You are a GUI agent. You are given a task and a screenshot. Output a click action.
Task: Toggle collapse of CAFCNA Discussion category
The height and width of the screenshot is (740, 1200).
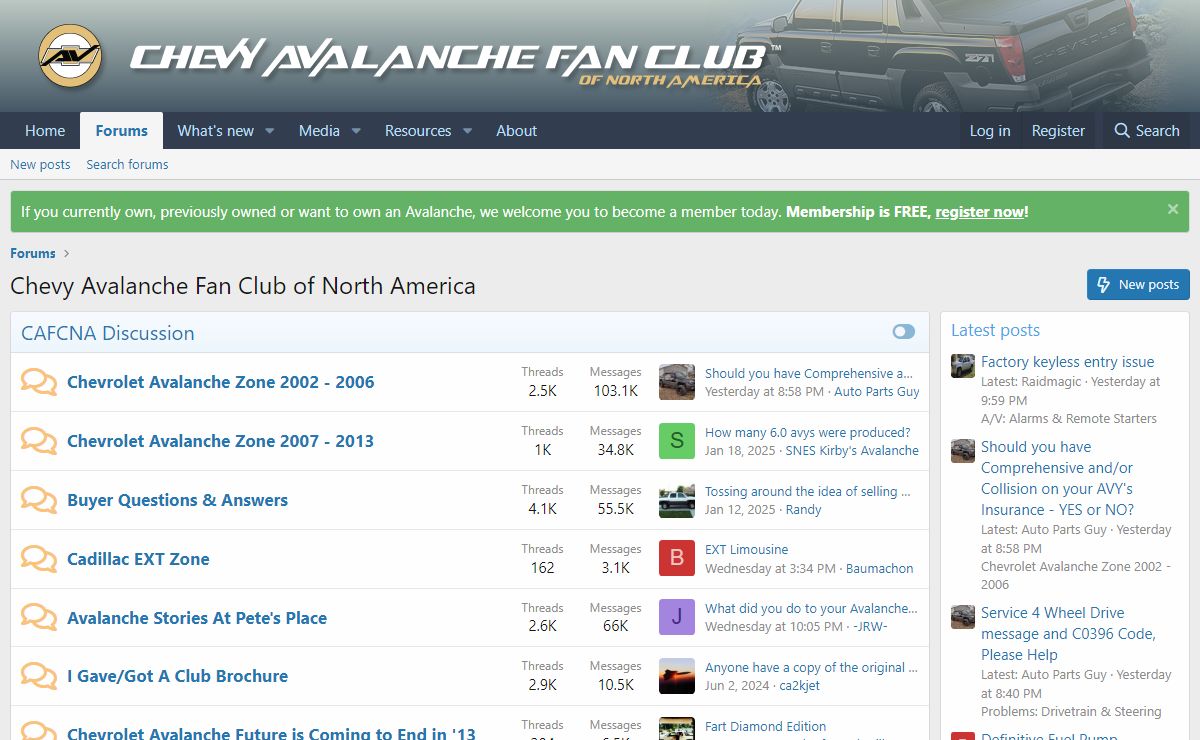tap(904, 332)
